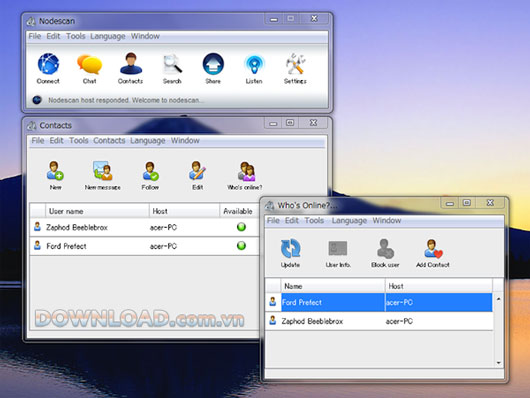Open File menu in Nodescan window
Viewport: 530px width, 398px height.
click(x=34, y=36)
